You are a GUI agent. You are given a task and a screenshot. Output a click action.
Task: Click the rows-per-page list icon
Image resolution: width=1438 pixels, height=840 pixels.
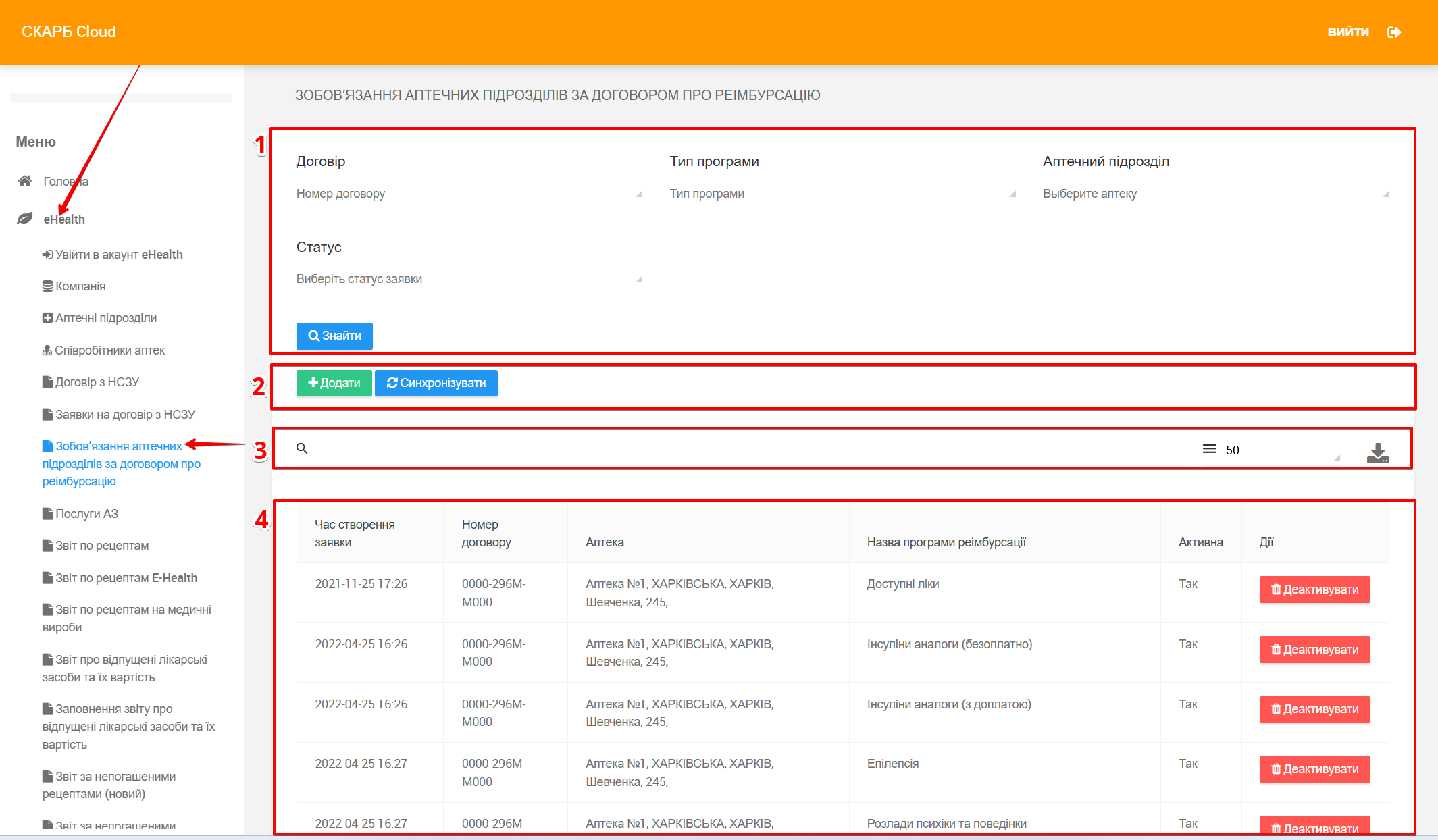coord(1209,449)
